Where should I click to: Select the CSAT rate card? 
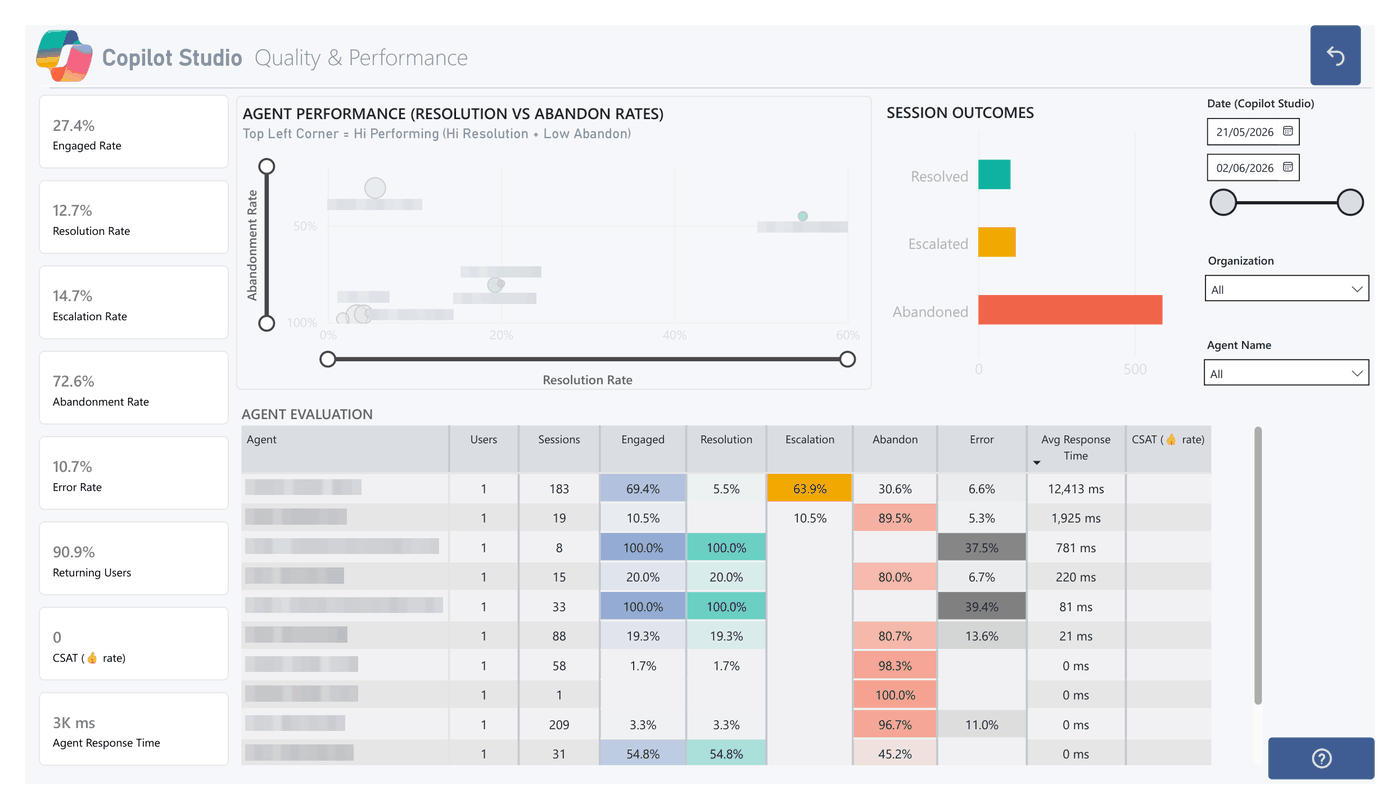[134, 644]
